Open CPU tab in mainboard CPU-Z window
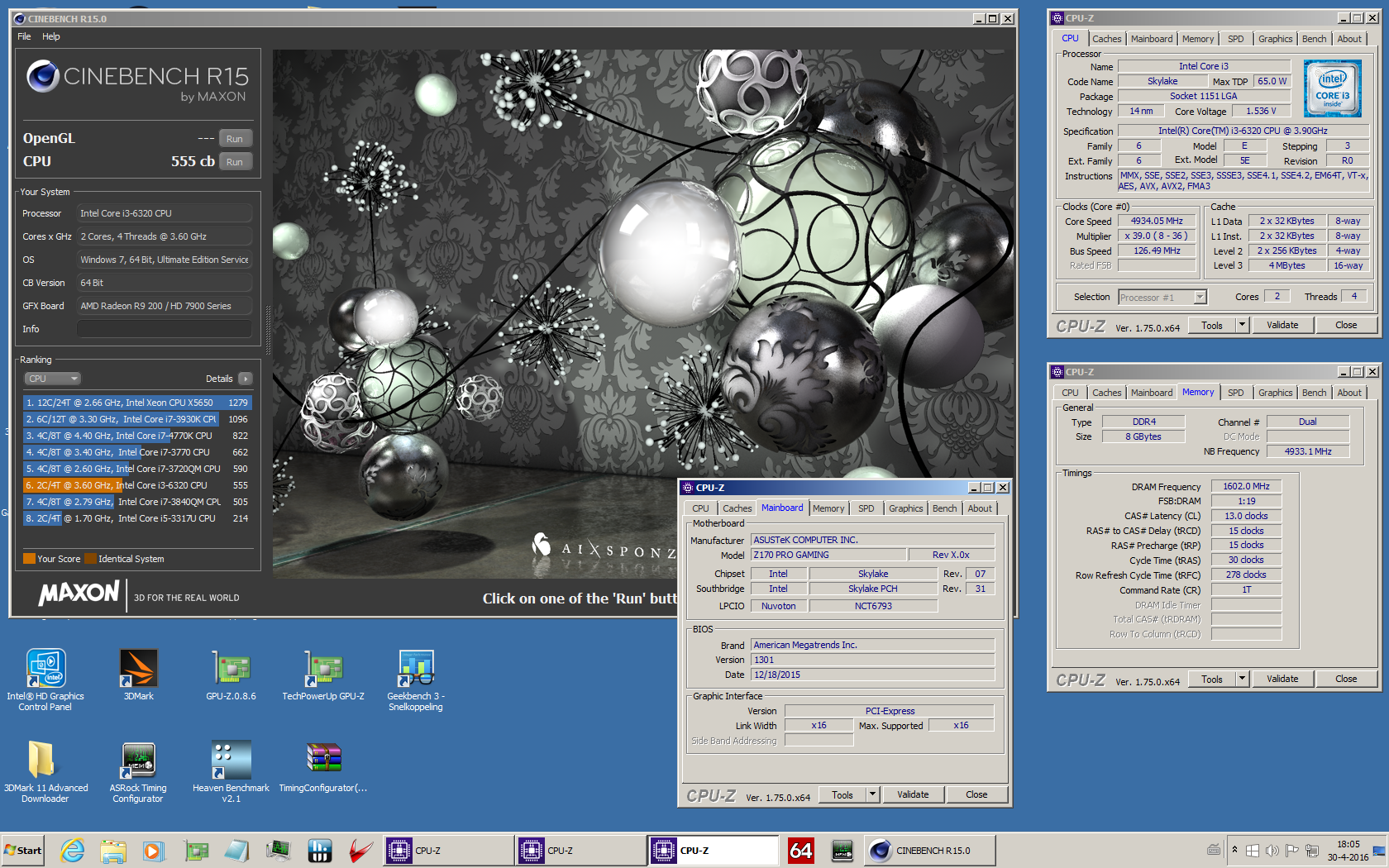The width and height of the screenshot is (1389, 868). [700, 508]
